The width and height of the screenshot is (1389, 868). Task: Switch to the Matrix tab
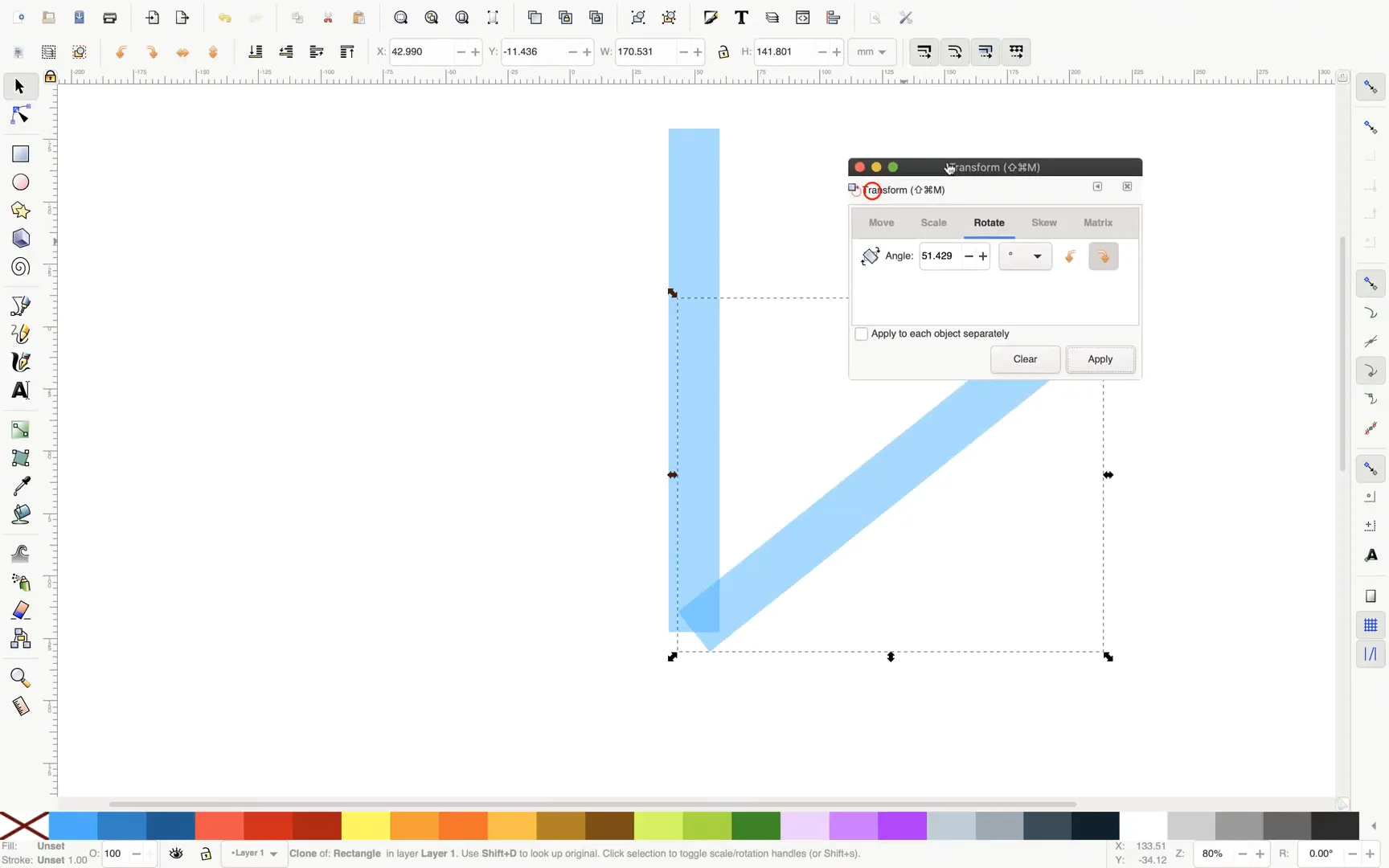[x=1097, y=223]
